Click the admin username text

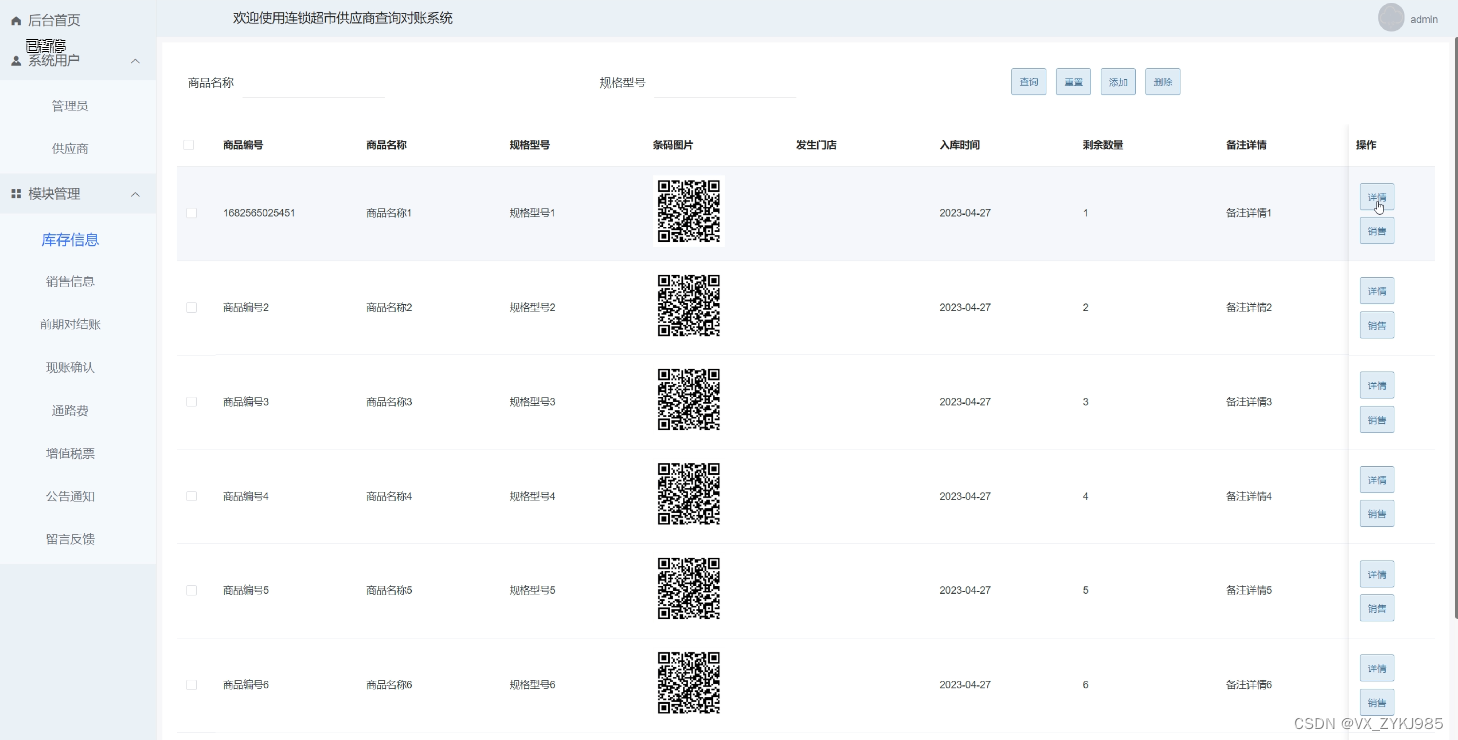click(1424, 19)
